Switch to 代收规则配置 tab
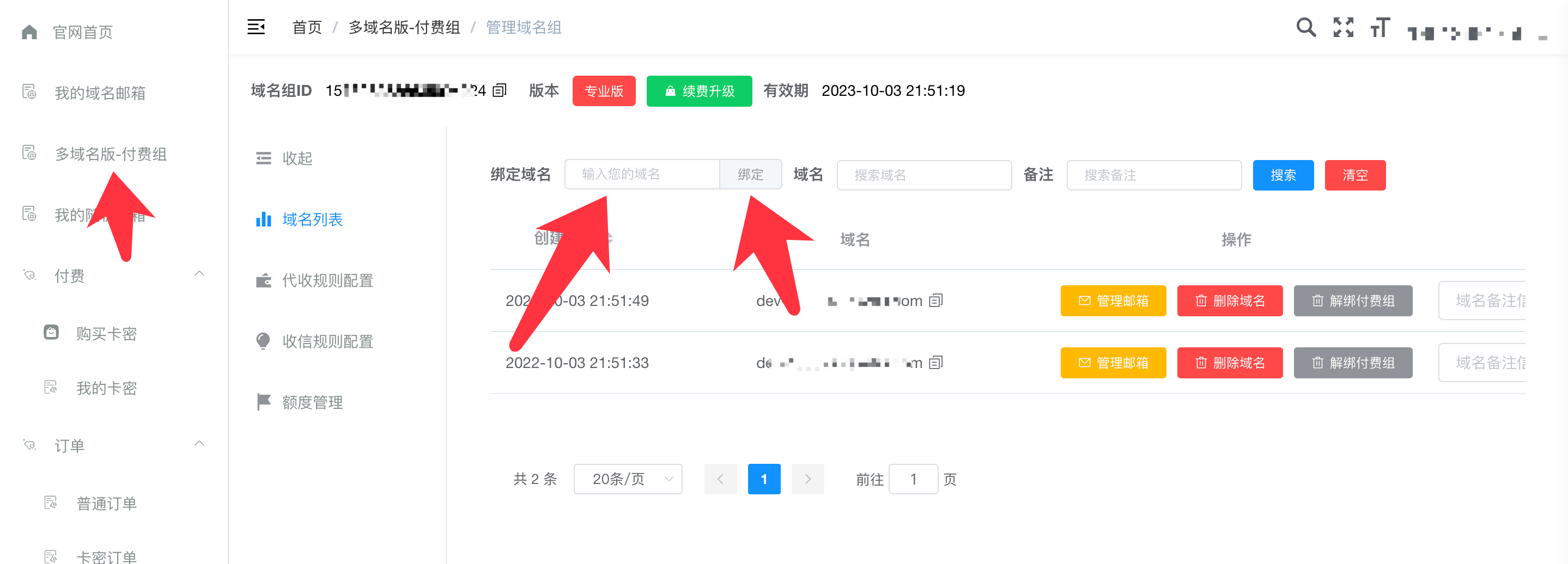1568x564 pixels. [327, 280]
